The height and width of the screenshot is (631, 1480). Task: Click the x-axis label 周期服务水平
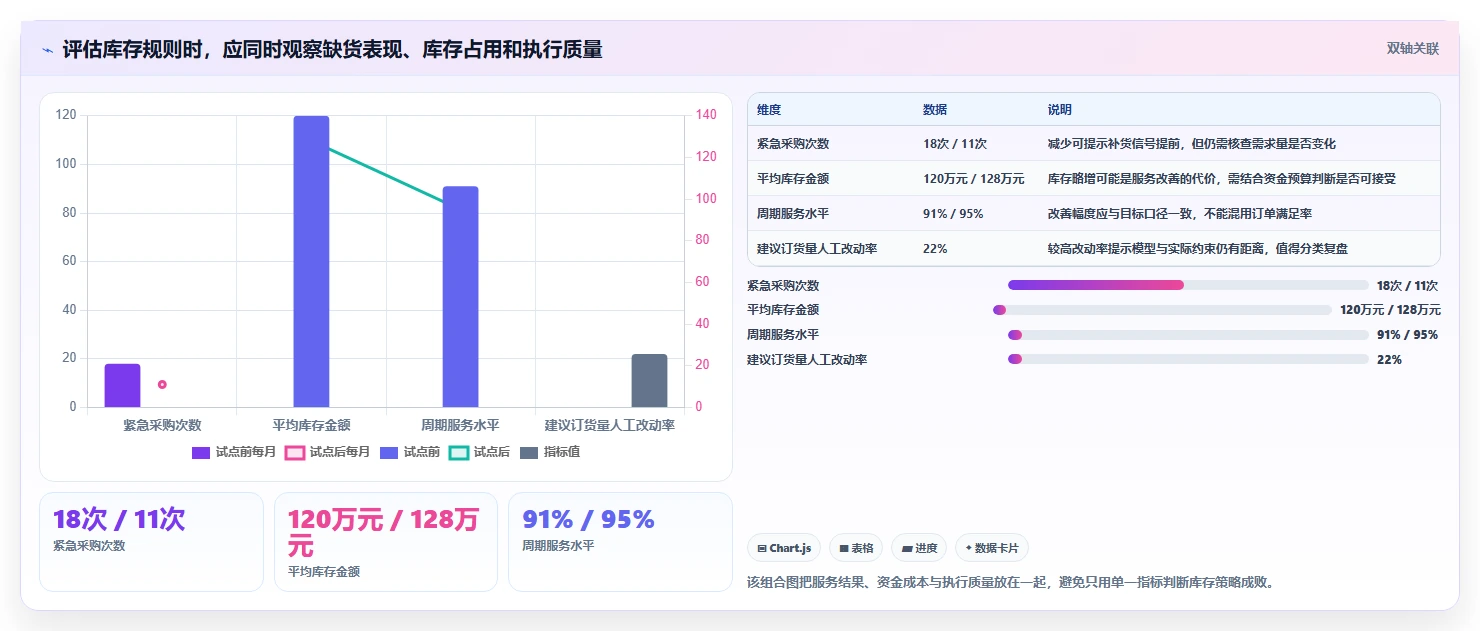(x=460, y=425)
